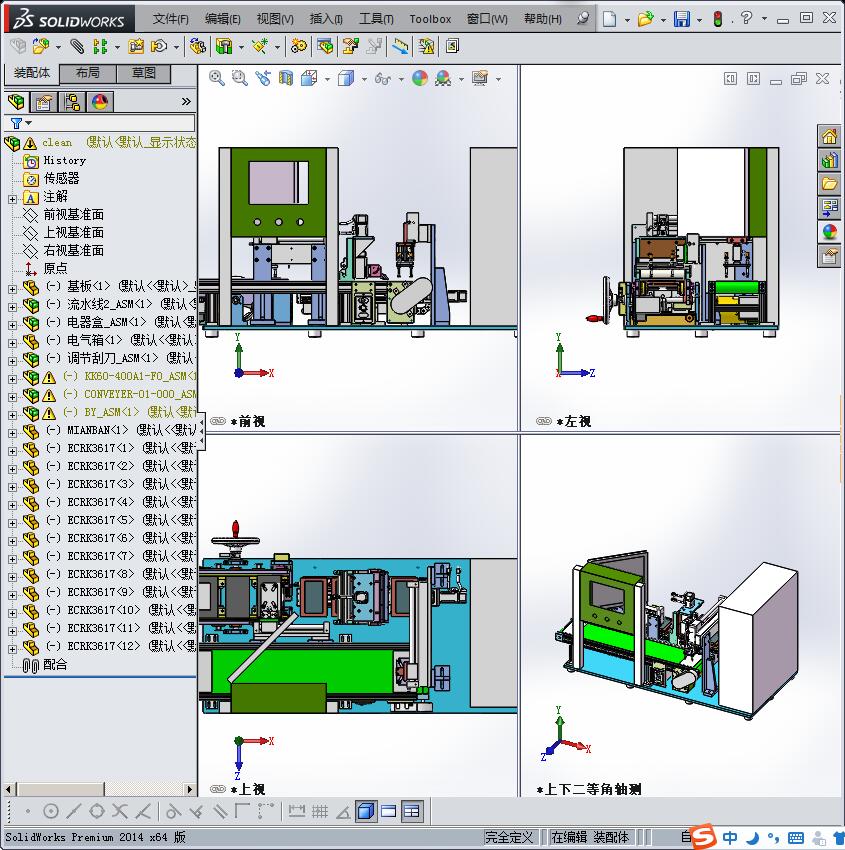This screenshot has width=845, height=850.
Task: Toggle the single viewport layout button
Action: point(389,812)
